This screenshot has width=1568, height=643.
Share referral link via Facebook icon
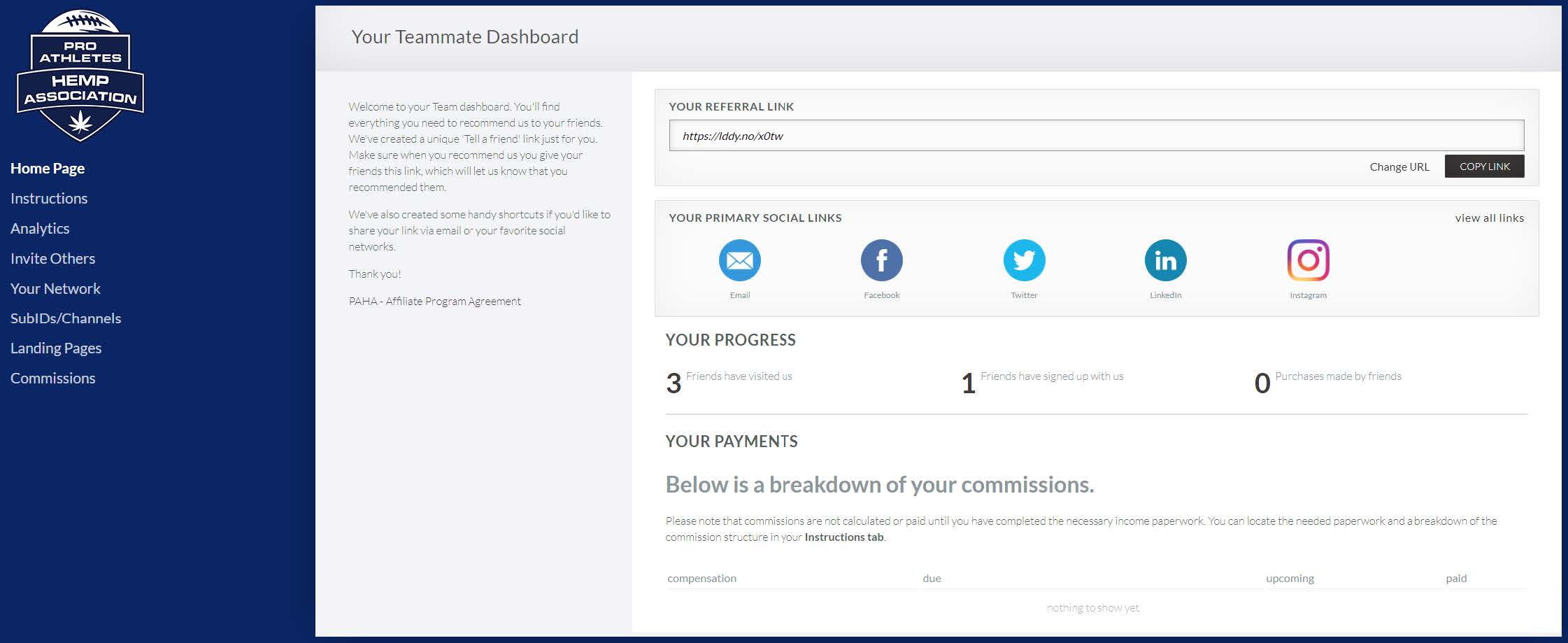(x=881, y=260)
